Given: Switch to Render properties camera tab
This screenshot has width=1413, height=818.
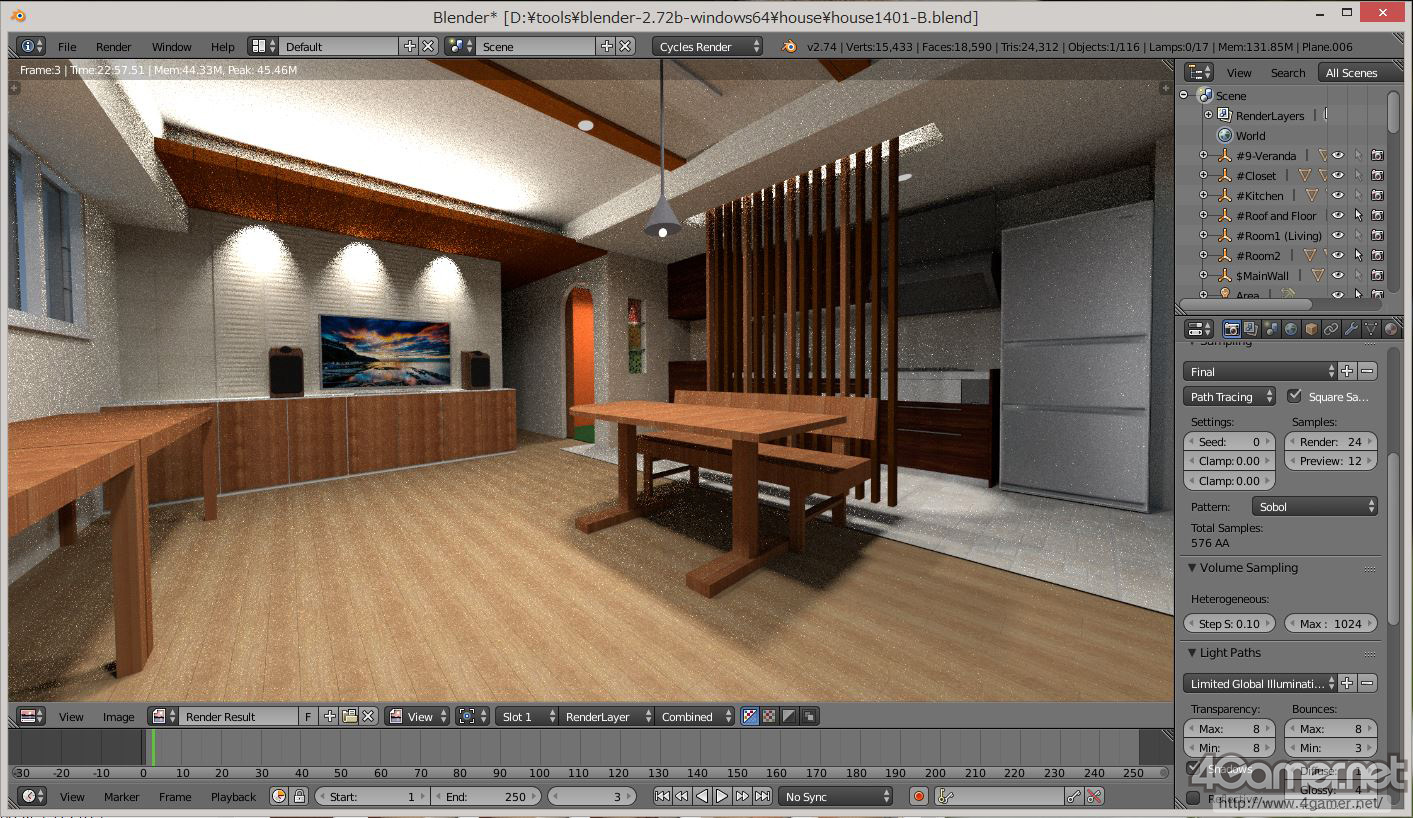Looking at the screenshot, I should tap(1232, 329).
